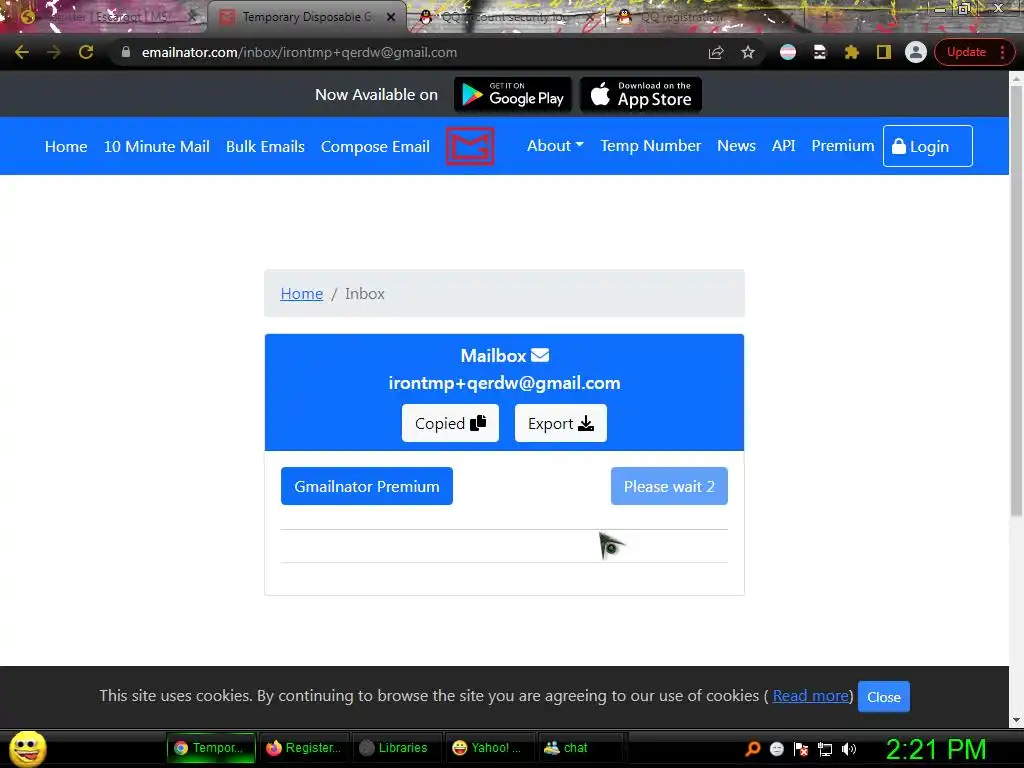
Task: Click the network tray icon
Action: [x=825, y=749]
